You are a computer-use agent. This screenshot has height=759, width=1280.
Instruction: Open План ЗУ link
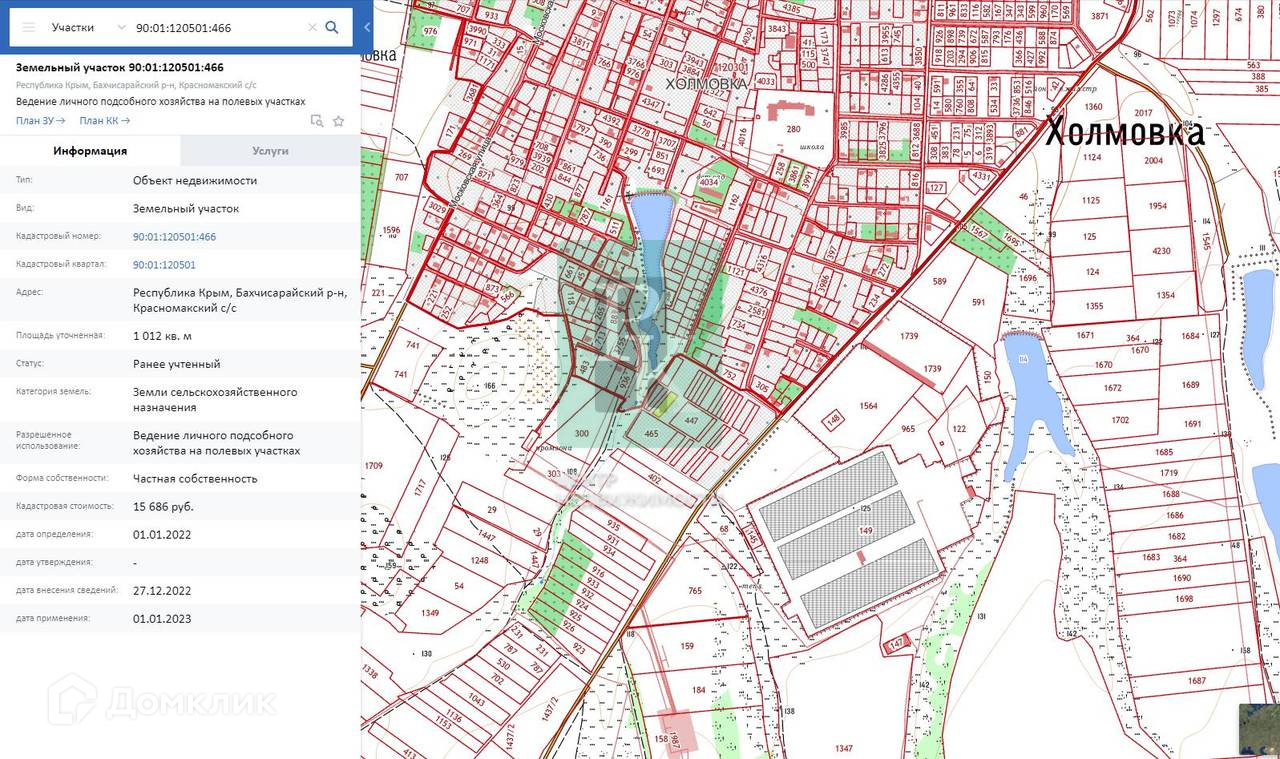(40, 121)
